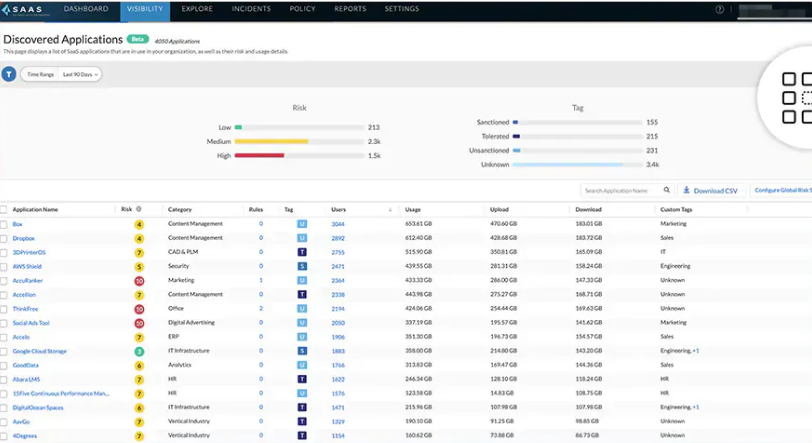Click risk badge 4 for Box
Image resolution: width=812 pixels, height=443 pixels.
[x=139, y=224]
